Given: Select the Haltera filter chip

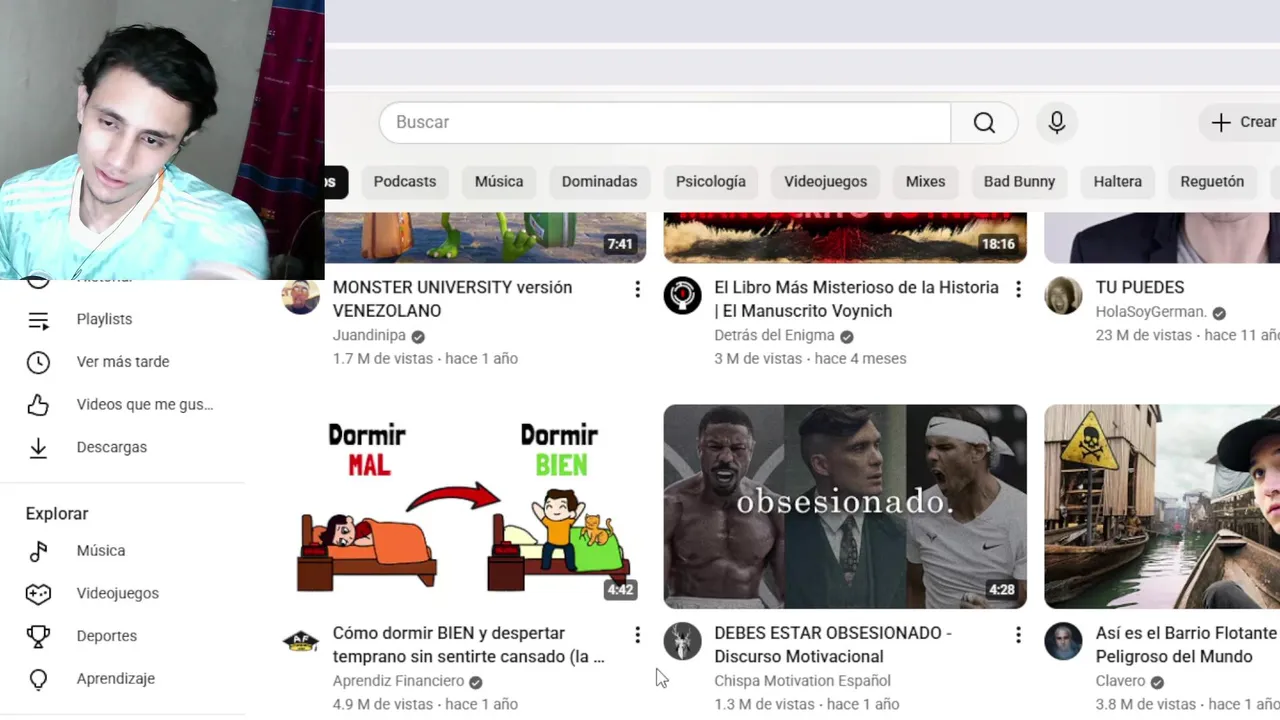Looking at the screenshot, I should (1117, 181).
